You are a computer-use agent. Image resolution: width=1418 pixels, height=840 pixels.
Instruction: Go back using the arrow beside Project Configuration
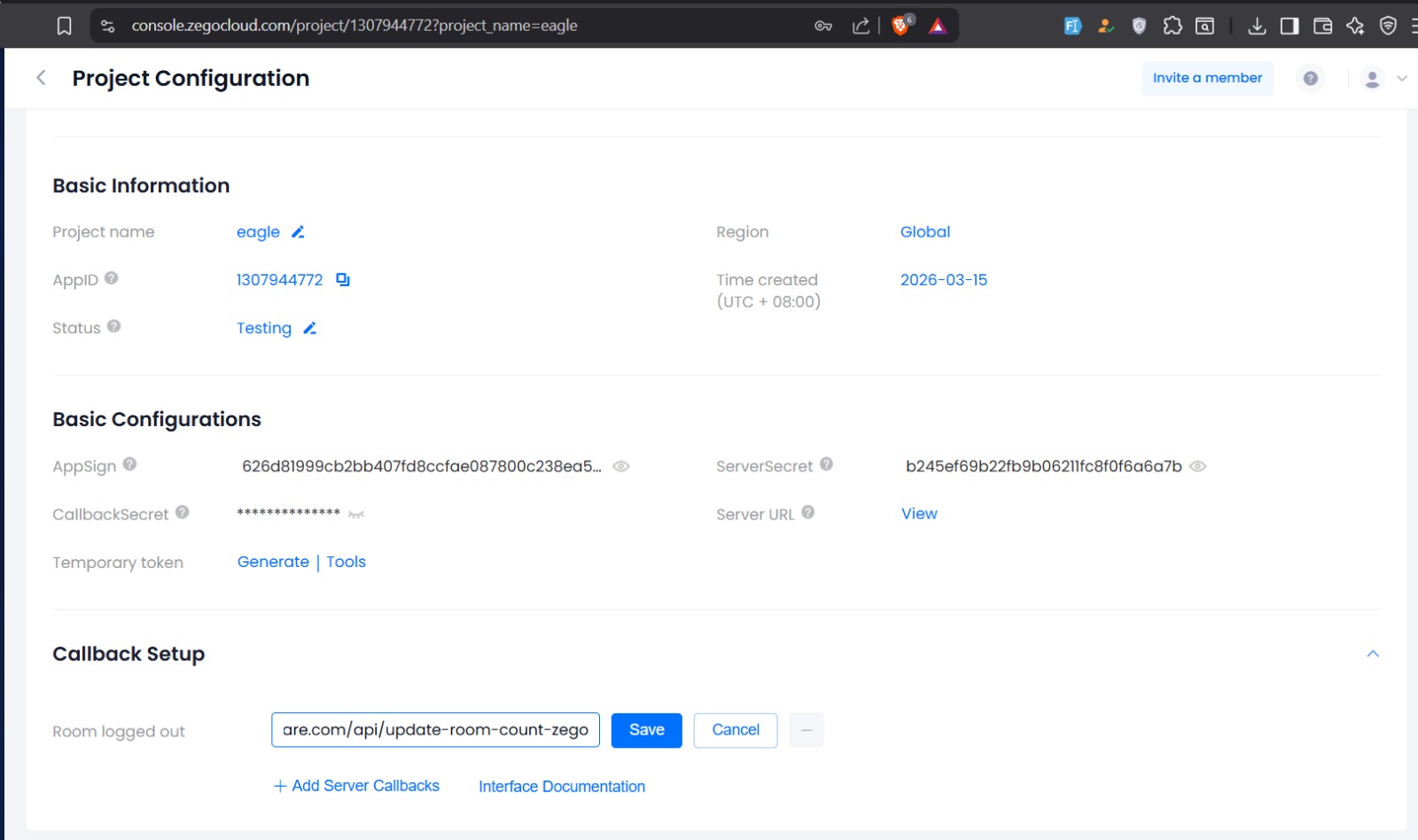click(41, 78)
